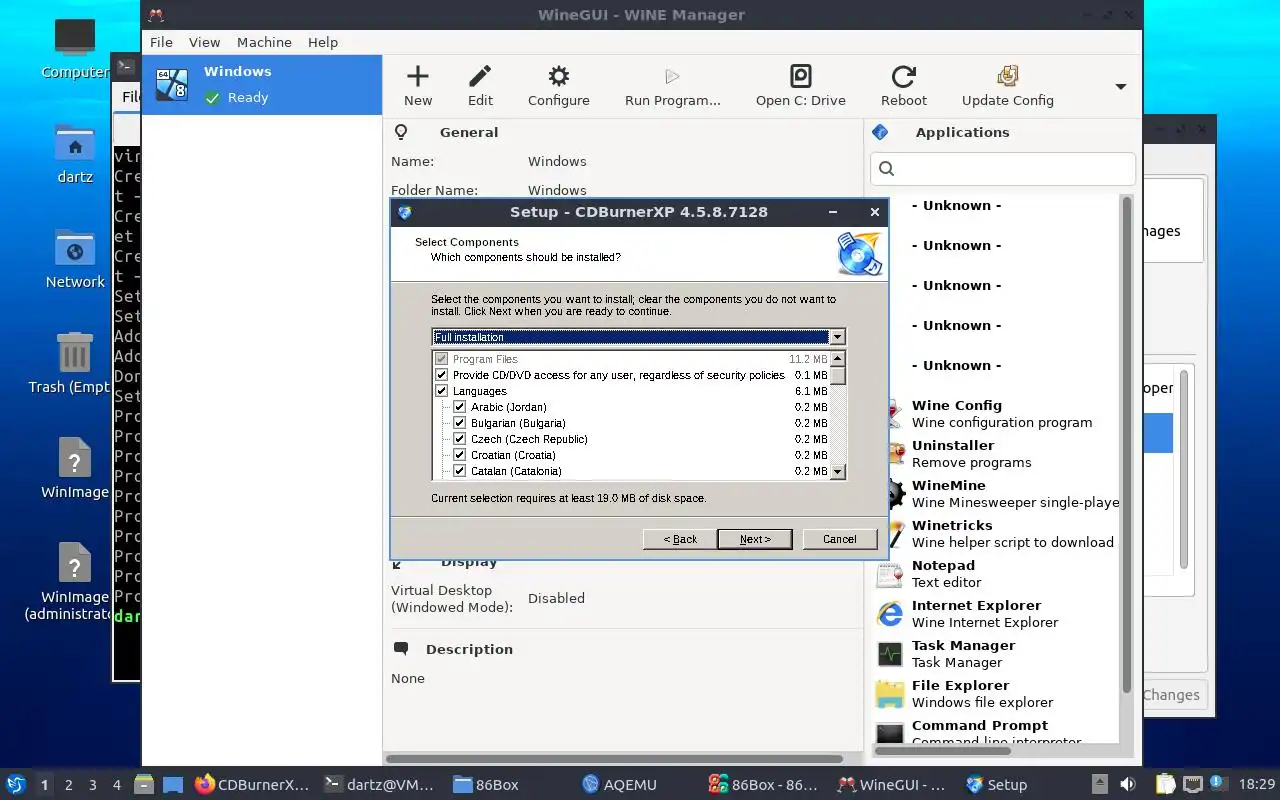
Task: Open the Help menu in WineGUI
Action: pos(323,42)
